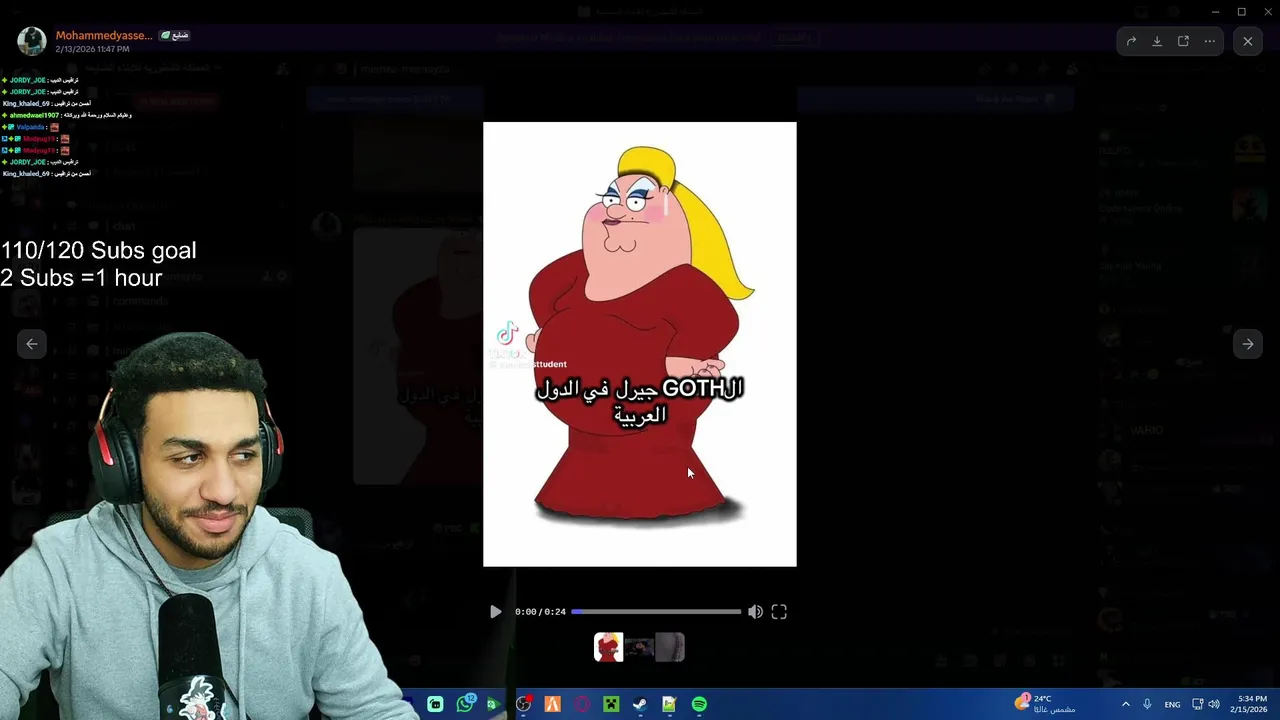Open the orange A app in taskbar
The width and height of the screenshot is (1280, 720).
click(x=552, y=704)
